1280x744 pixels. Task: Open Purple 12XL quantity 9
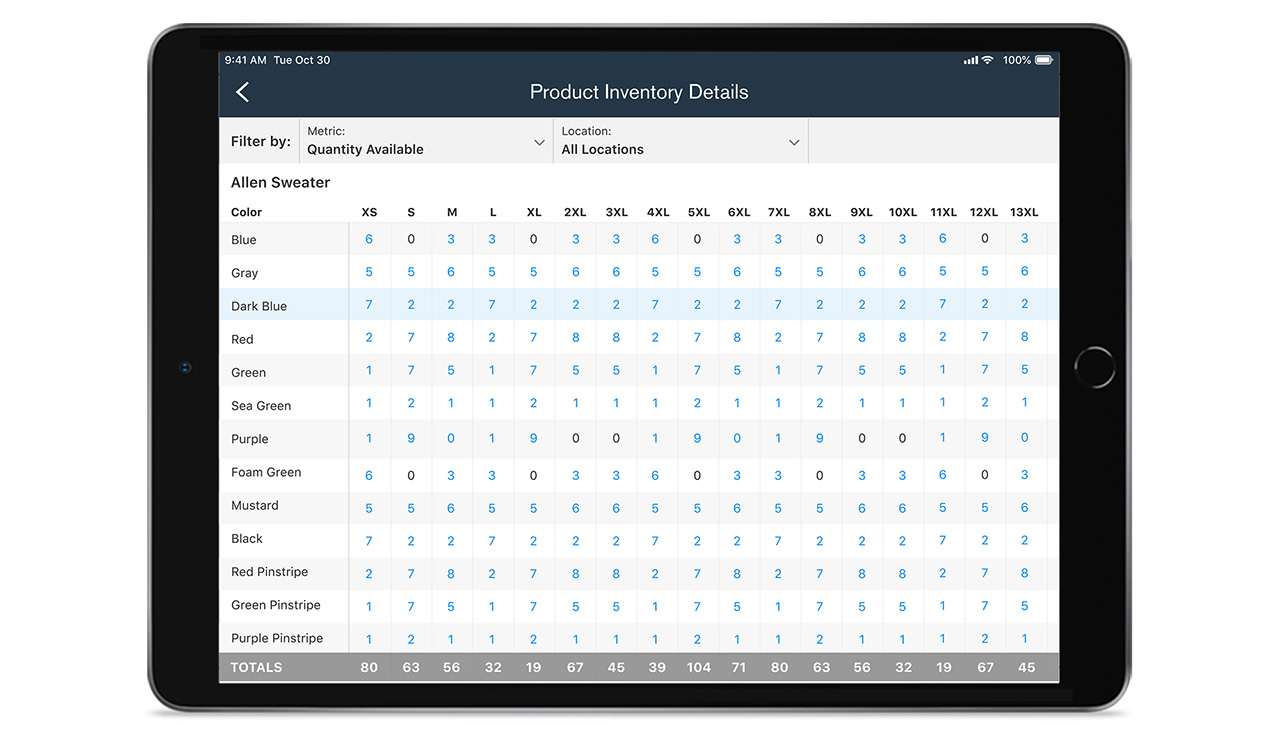(x=985, y=438)
